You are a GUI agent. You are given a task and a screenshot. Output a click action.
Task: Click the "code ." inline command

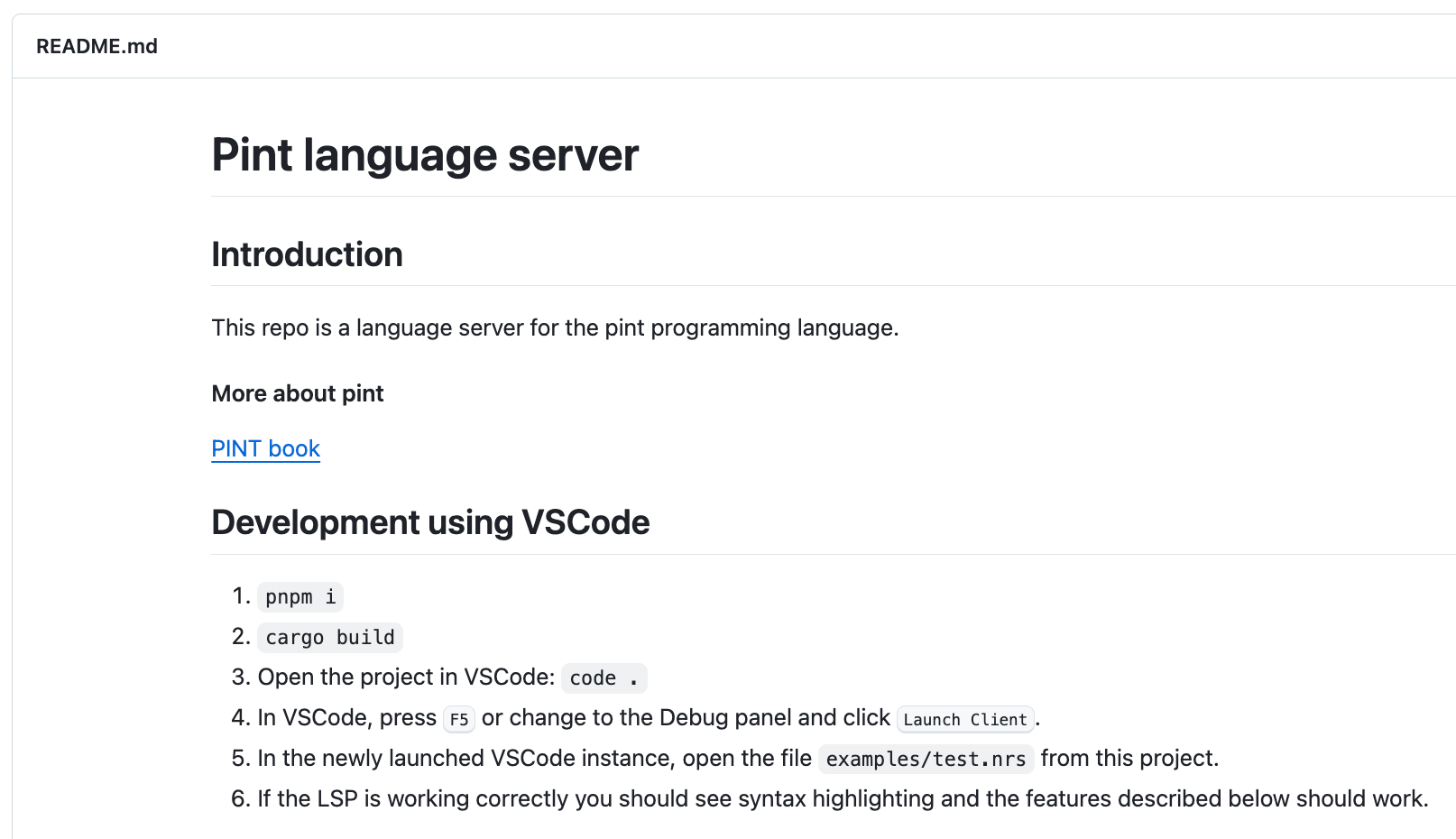pyautogui.click(x=604, y=678)
